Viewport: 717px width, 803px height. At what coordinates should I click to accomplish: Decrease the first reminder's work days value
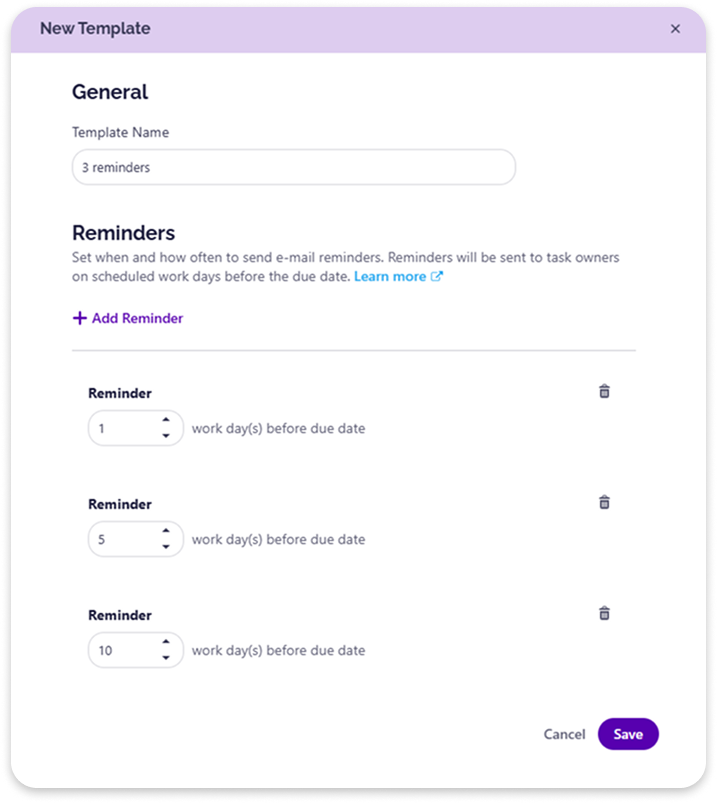tap(165, 436)
